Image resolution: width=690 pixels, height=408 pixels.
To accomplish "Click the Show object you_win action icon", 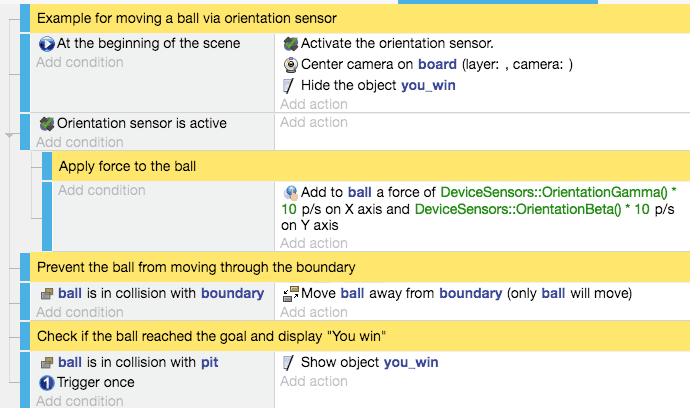I will tap(290, 362).
